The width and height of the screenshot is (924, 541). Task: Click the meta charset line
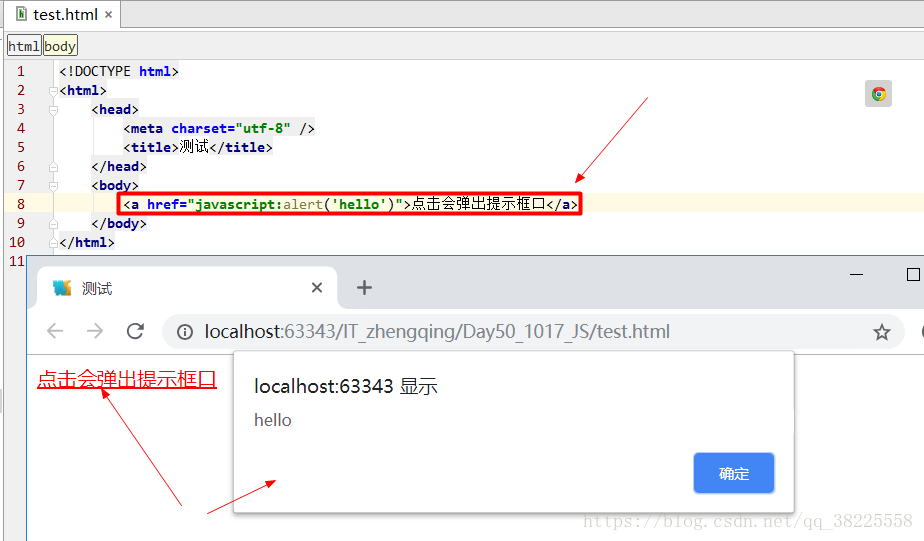click(x=219, y=128)
